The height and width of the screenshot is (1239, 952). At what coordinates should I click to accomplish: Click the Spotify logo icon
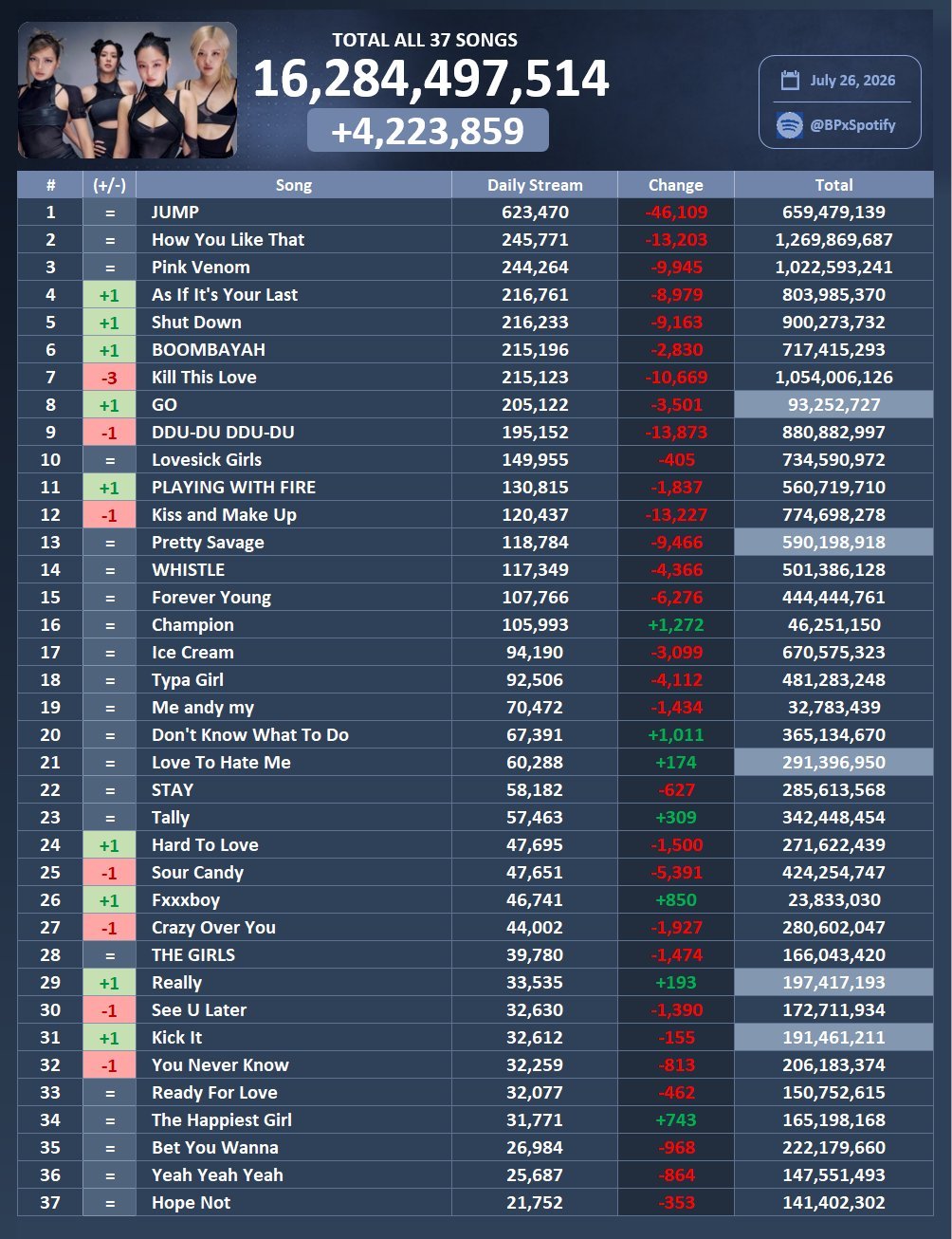coord(789,124)
